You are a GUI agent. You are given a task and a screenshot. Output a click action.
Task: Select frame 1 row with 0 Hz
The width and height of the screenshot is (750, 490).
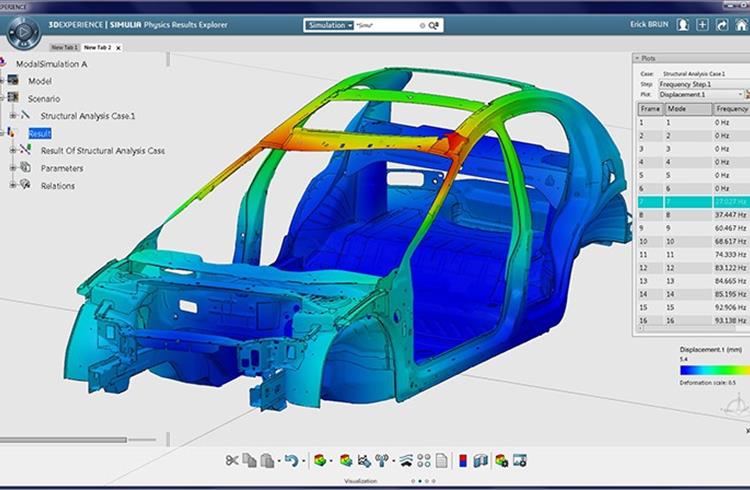(694, 122)
